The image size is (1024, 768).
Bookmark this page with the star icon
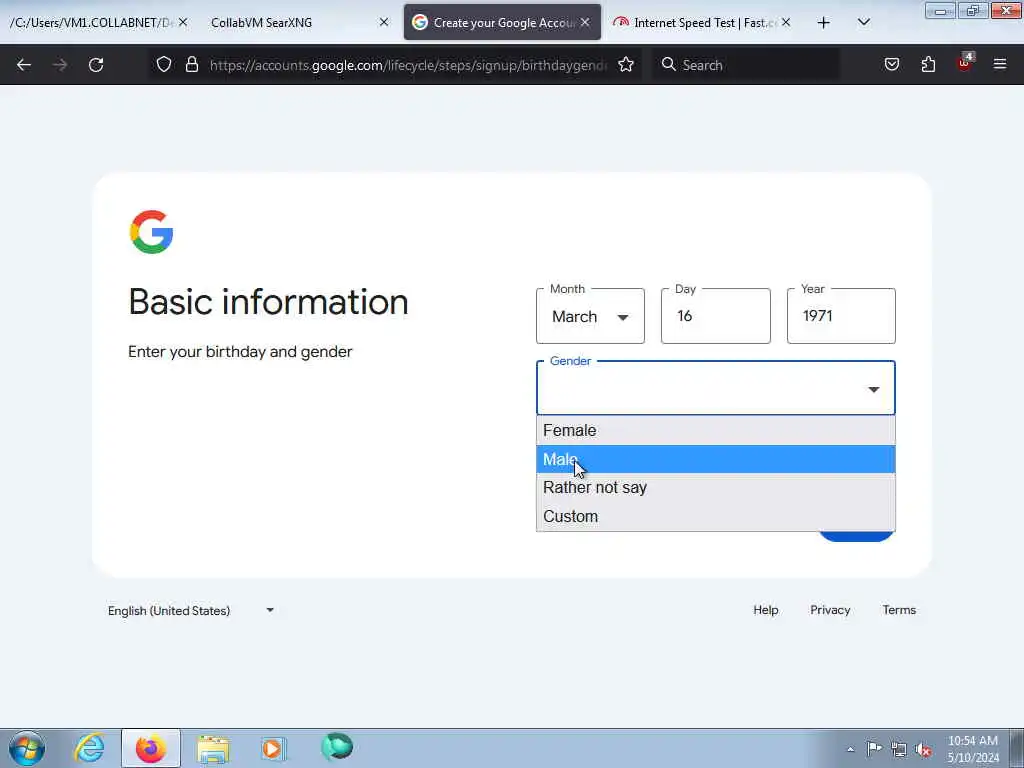pos(626,64)
